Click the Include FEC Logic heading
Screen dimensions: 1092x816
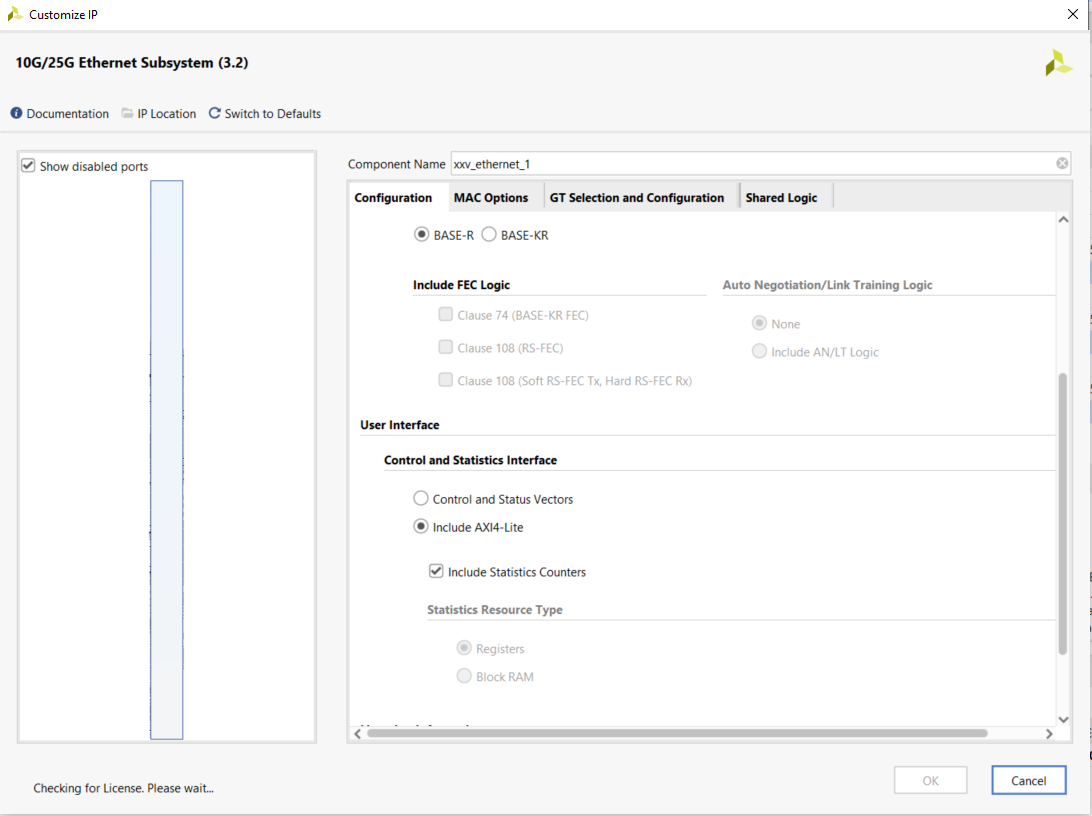(x=461, y=285)
